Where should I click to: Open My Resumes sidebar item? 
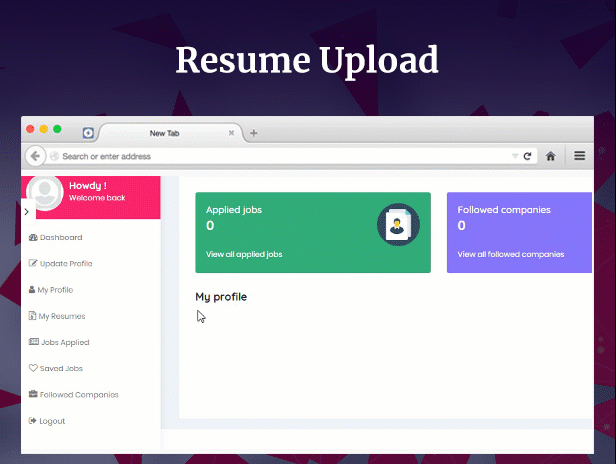[57, 316]
